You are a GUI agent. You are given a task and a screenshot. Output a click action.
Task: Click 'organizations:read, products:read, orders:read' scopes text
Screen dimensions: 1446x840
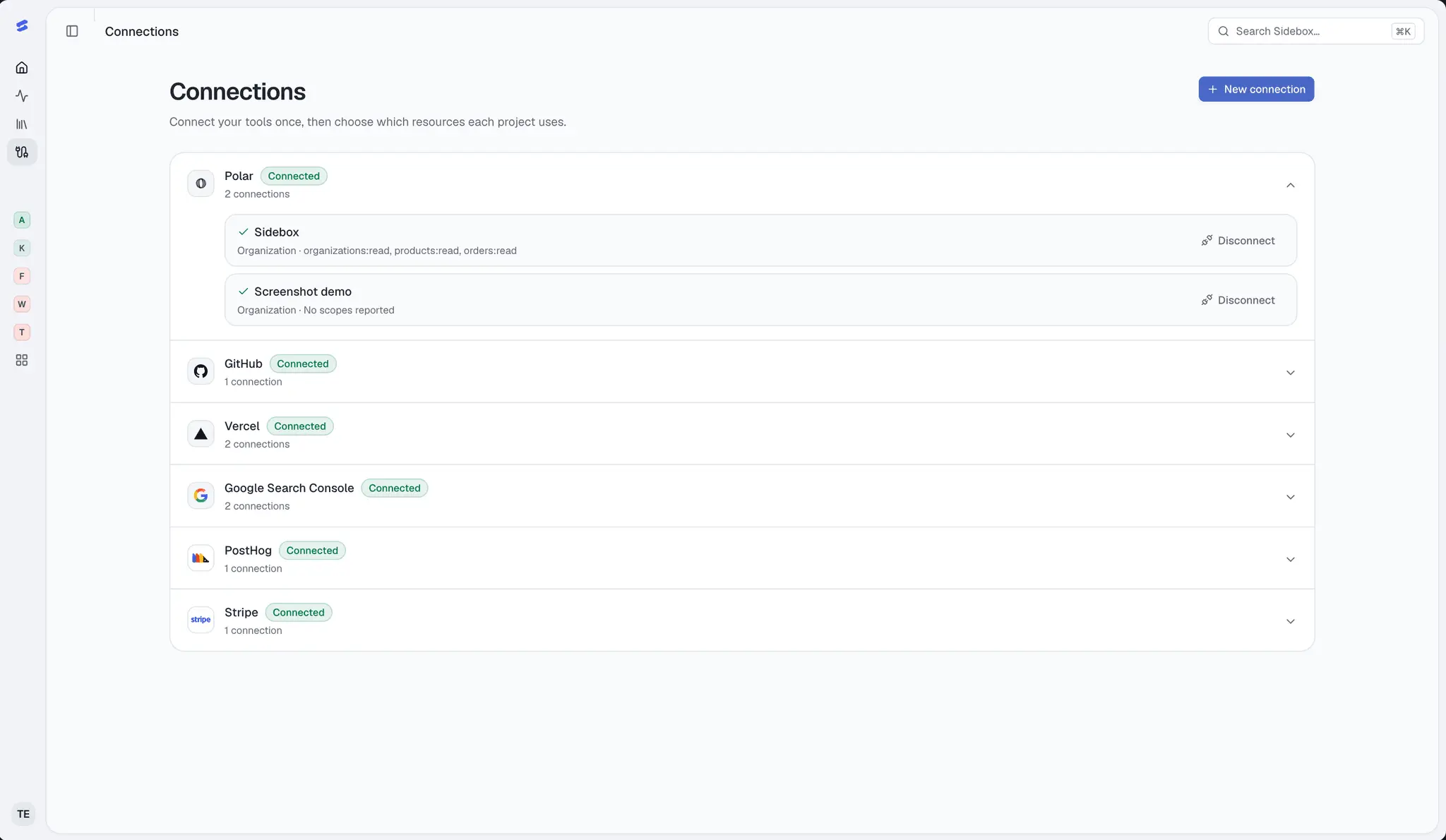(410, 251)
